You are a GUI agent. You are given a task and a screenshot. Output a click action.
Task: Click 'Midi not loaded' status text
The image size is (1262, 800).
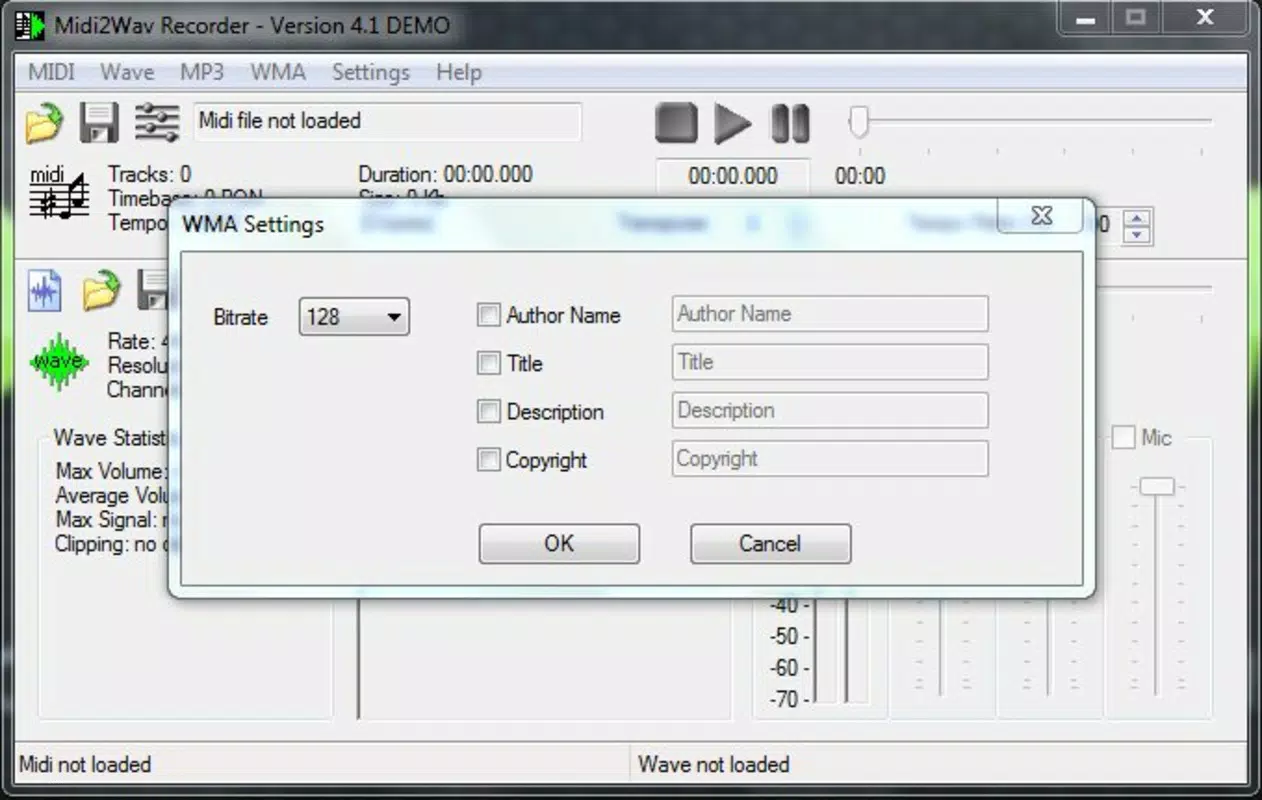pyautogui.click(x=85, y=764)
